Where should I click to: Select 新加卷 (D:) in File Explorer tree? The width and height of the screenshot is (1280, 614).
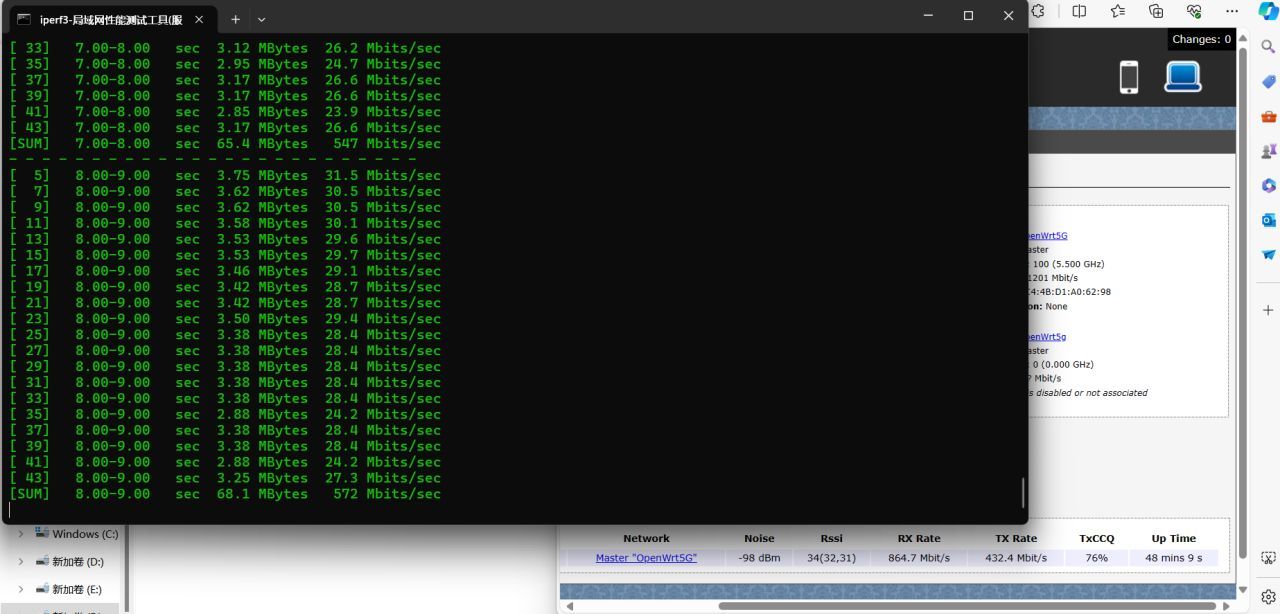point(69,562)
